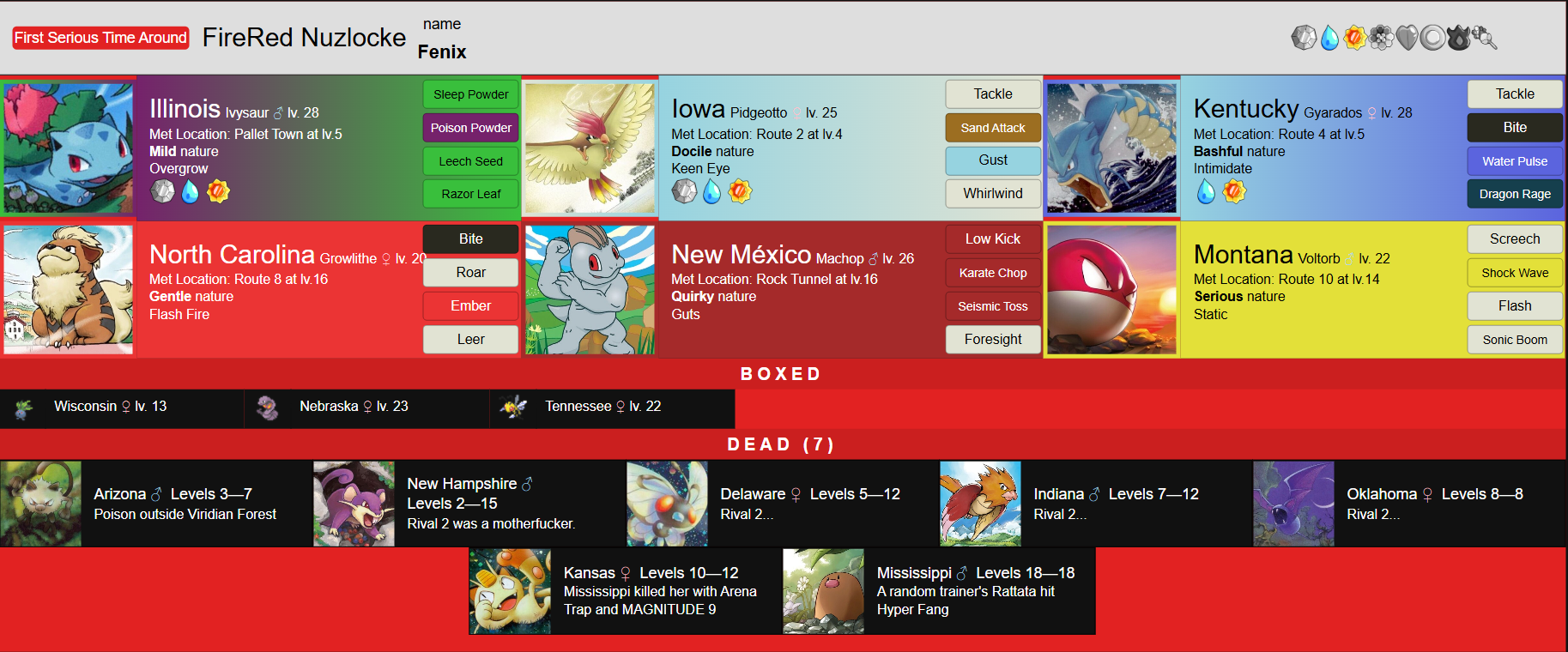Click the Nebraska boxed Pokémon sprite
Image resolution: width=1568 pixels, height=652 pixels.
[268, 408]
